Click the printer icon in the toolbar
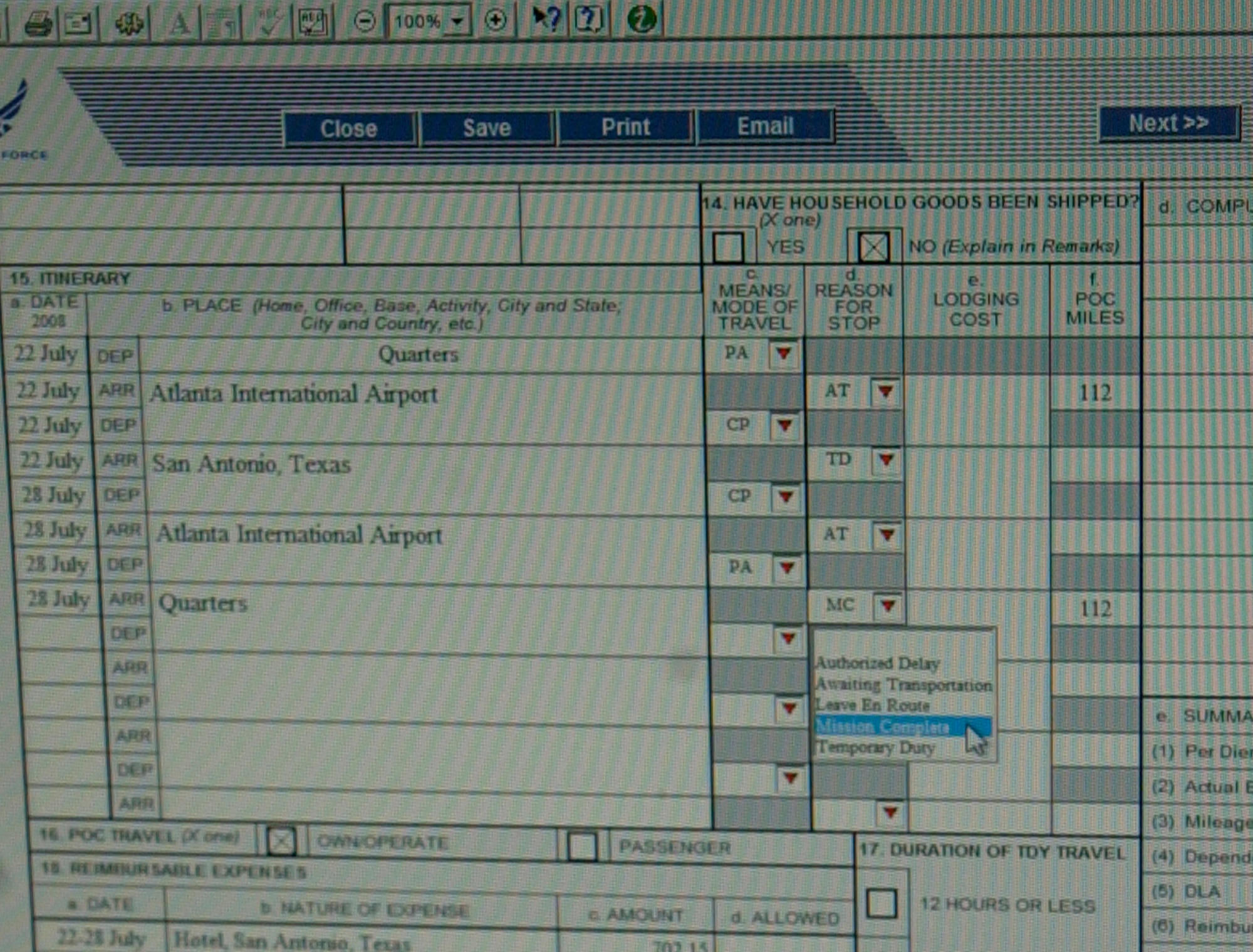Image resolution: width=1253 pixels, height=952 pixels. point(38,24)
